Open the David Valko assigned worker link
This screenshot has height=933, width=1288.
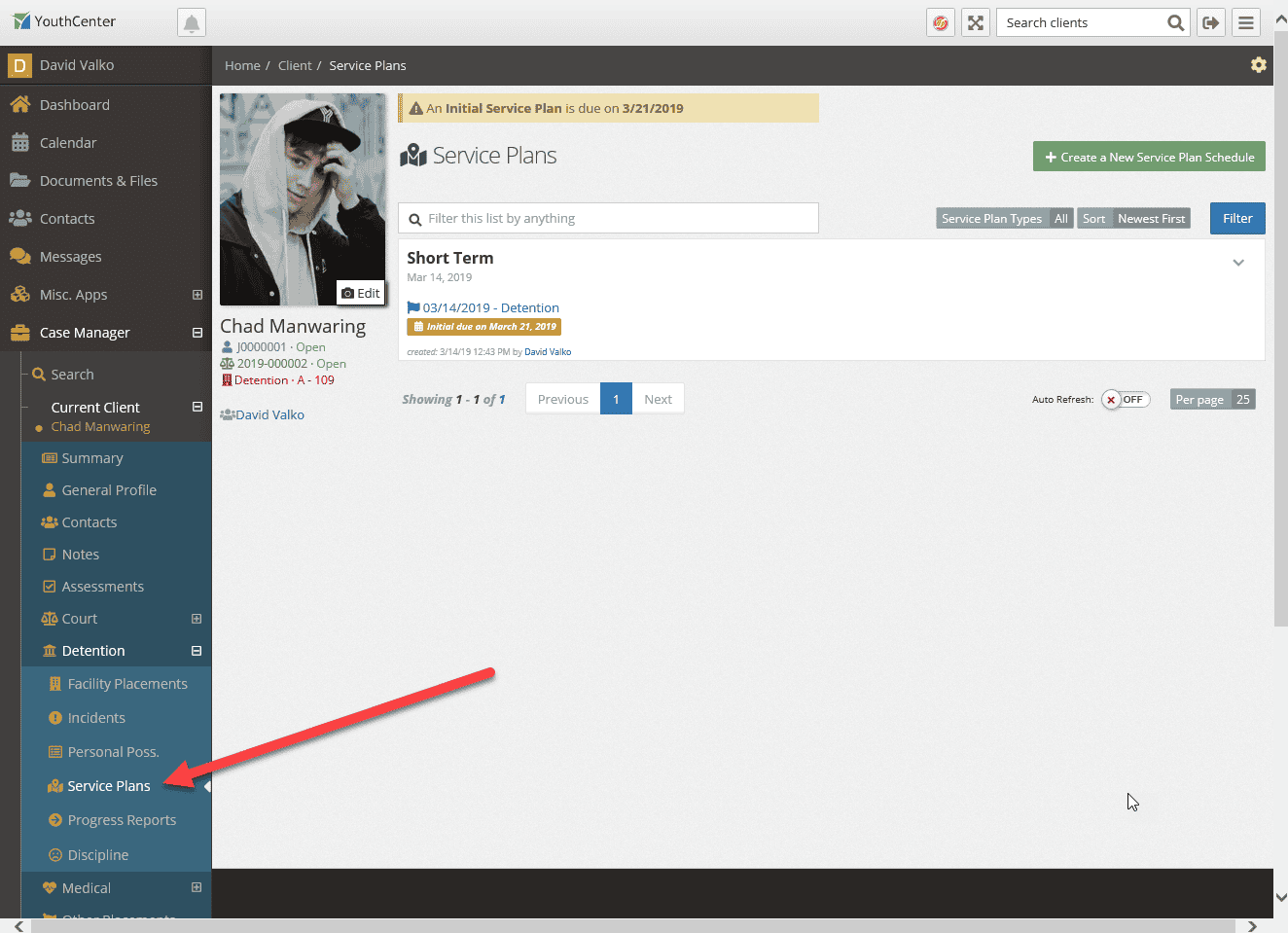point(269,414)
